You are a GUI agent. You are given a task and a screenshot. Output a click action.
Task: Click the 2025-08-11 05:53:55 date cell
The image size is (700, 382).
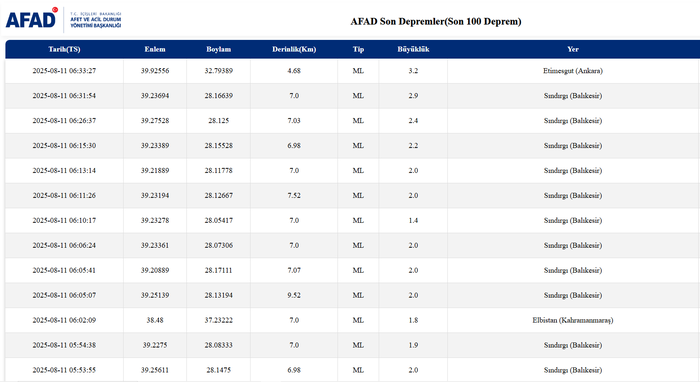tap(64, 370)
